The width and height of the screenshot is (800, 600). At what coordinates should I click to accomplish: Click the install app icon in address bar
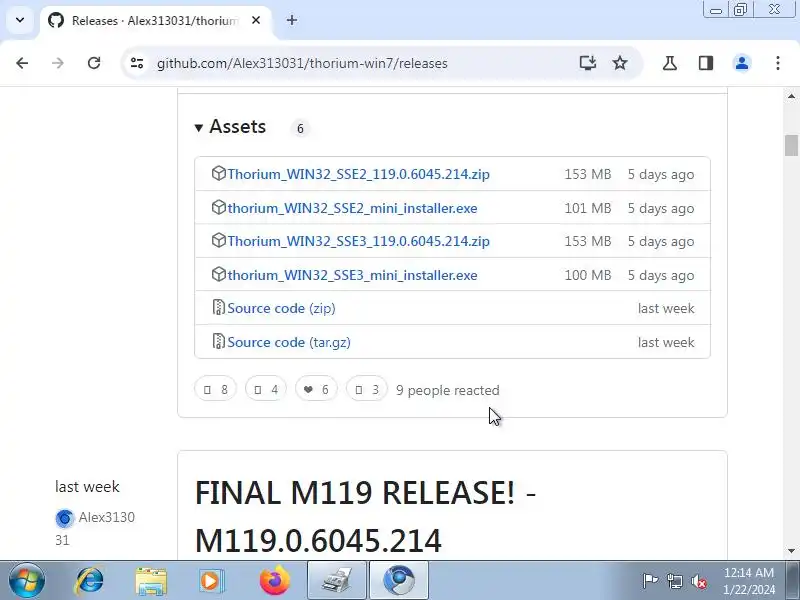[x=588, y=63]
